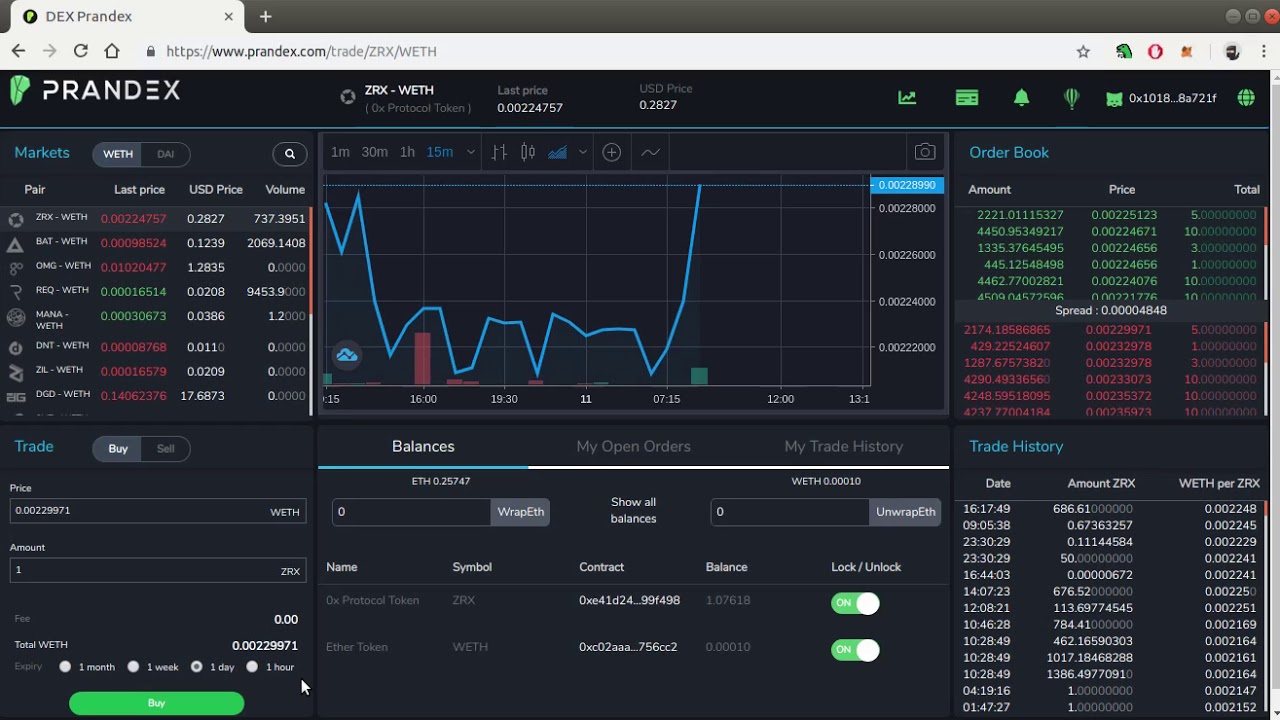The image size is (1280, 720).
Task: Click the 0.00225123 order book price
Action: coord(1123,215)
